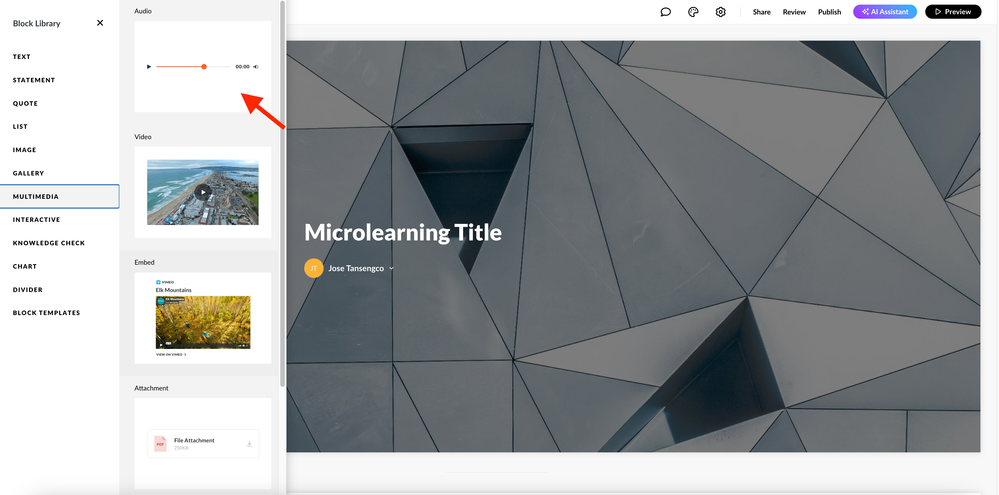Insert the File Attachment block
999x495 pixels.
click(203, 443)
